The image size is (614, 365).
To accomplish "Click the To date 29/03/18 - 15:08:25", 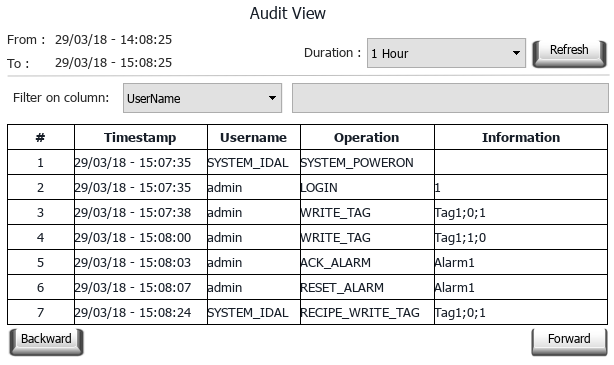I will [x=113, y=63].
